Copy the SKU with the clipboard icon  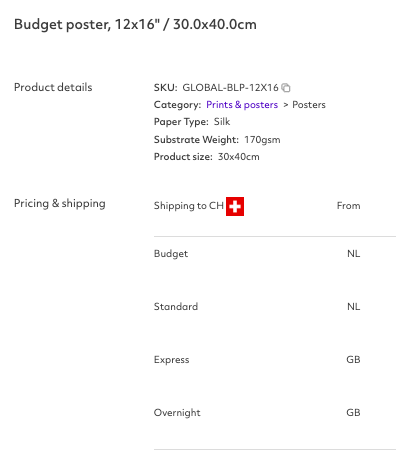tap(286, 88)
